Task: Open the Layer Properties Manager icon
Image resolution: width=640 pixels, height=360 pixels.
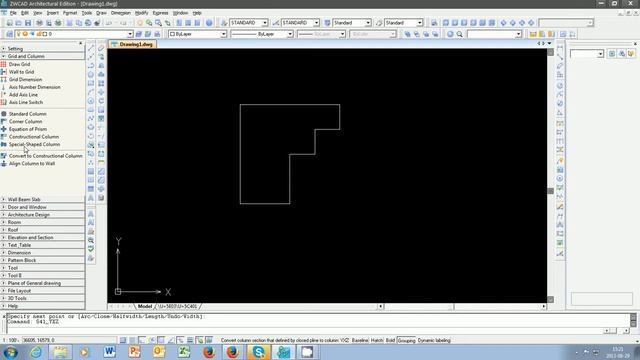Action: click(x=9, y=34)
